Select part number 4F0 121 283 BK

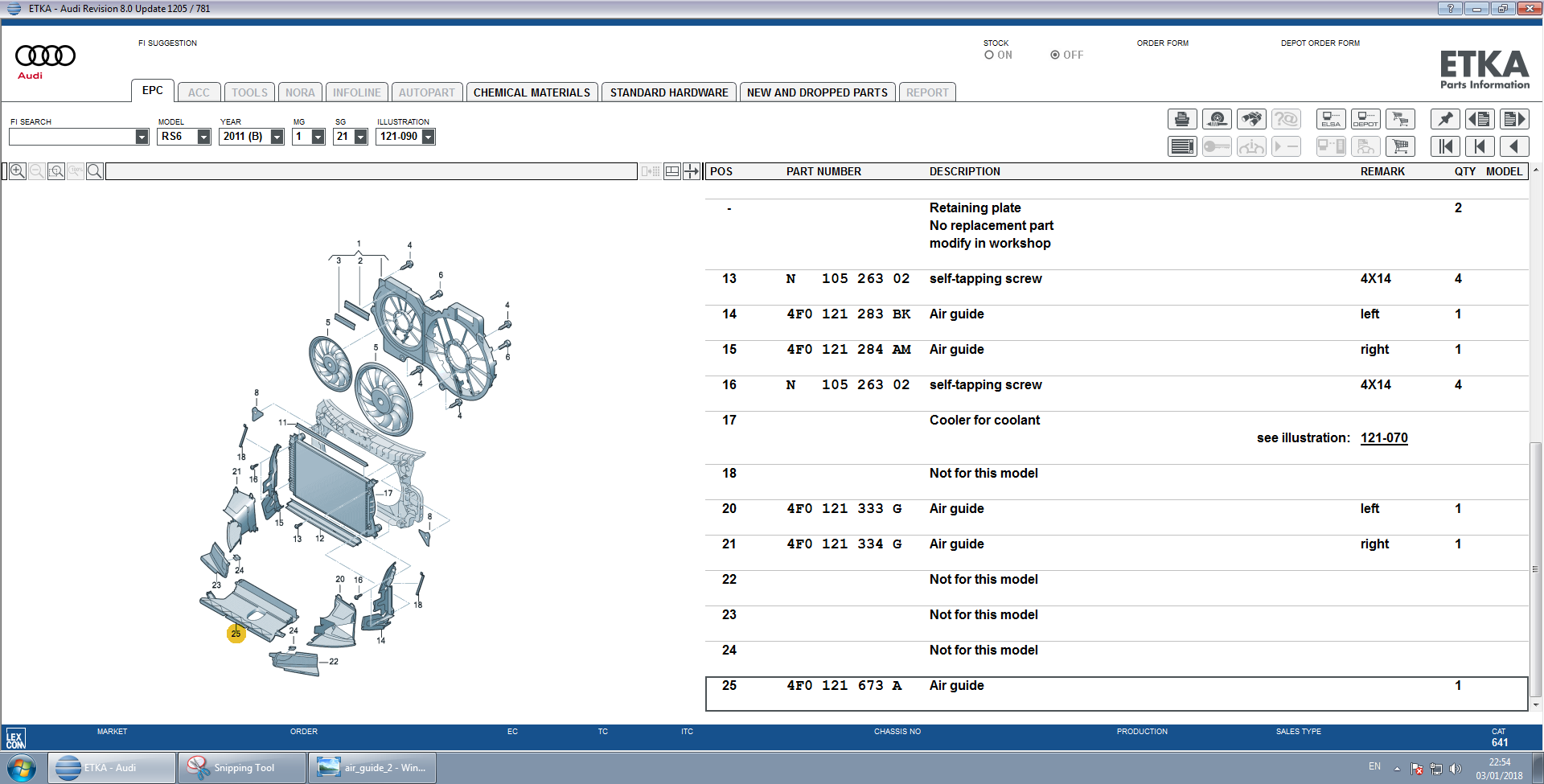848,314
